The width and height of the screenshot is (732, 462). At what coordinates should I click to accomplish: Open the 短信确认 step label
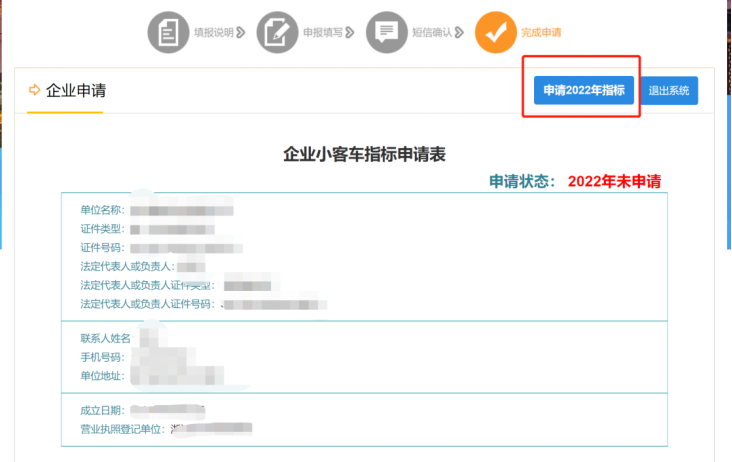431,32
